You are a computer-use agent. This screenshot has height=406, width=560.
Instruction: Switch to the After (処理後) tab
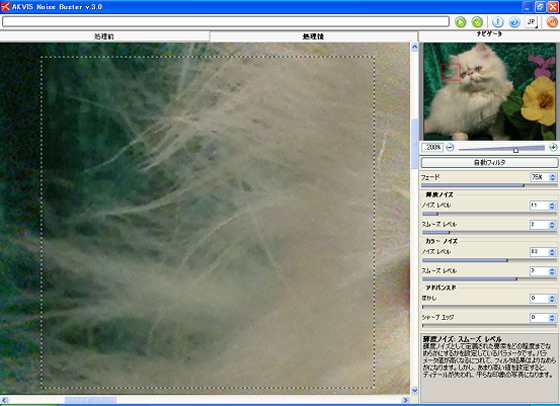click(314, 36)
